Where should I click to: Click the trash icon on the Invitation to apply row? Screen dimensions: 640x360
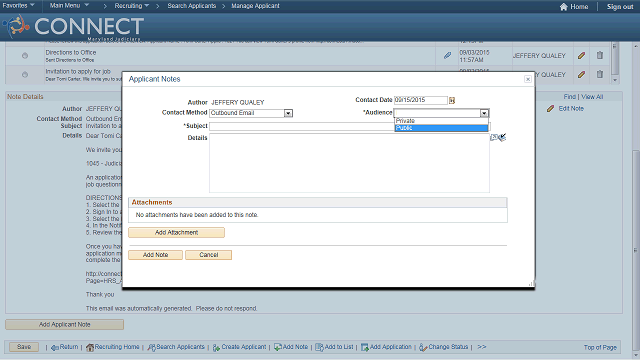click(600, 74)
